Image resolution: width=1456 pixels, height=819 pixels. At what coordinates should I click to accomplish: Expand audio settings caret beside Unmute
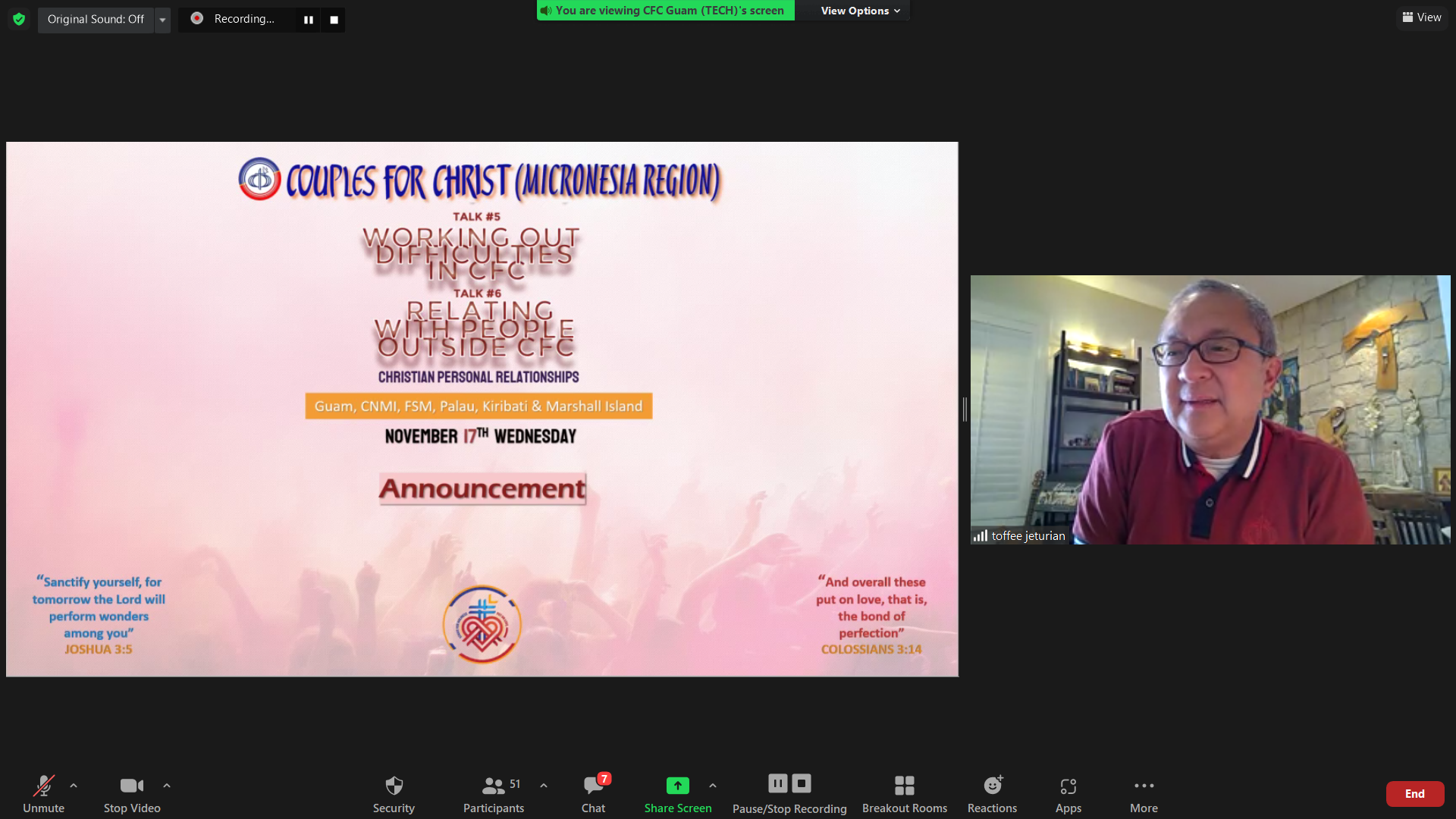(74, 786)
